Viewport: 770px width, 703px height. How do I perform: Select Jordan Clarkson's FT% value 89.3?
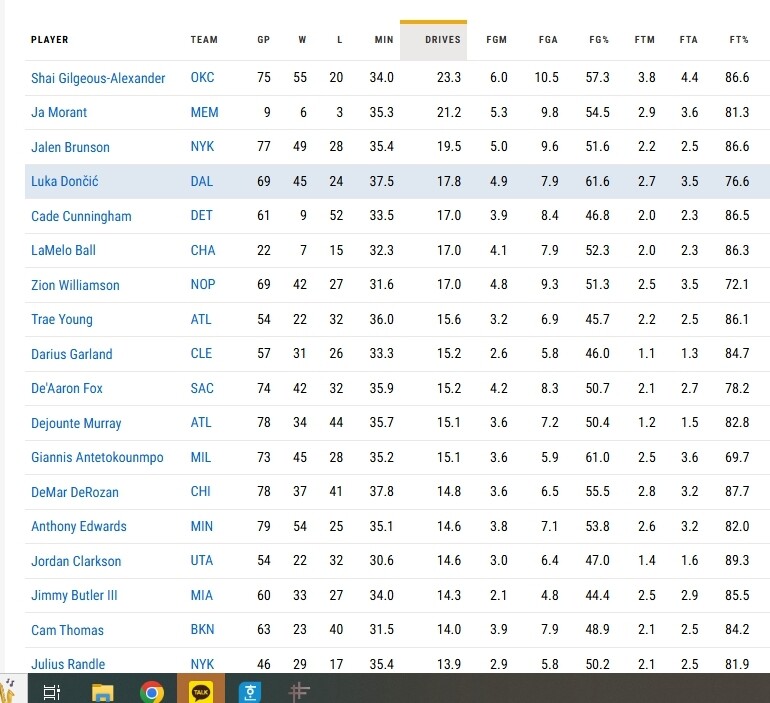point(737,561)
